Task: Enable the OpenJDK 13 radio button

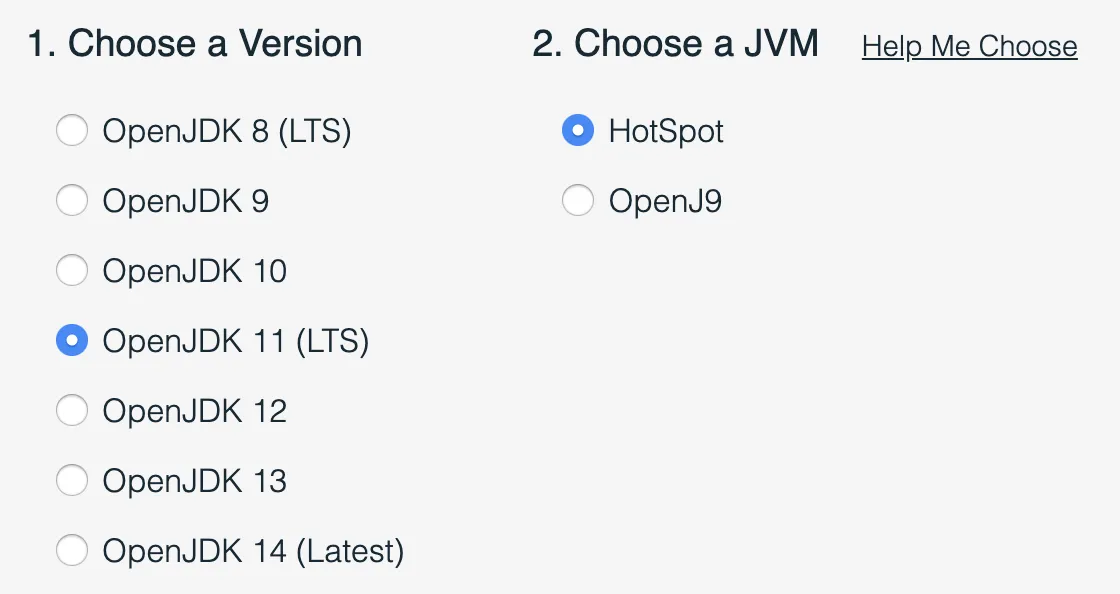Action: 72,481
